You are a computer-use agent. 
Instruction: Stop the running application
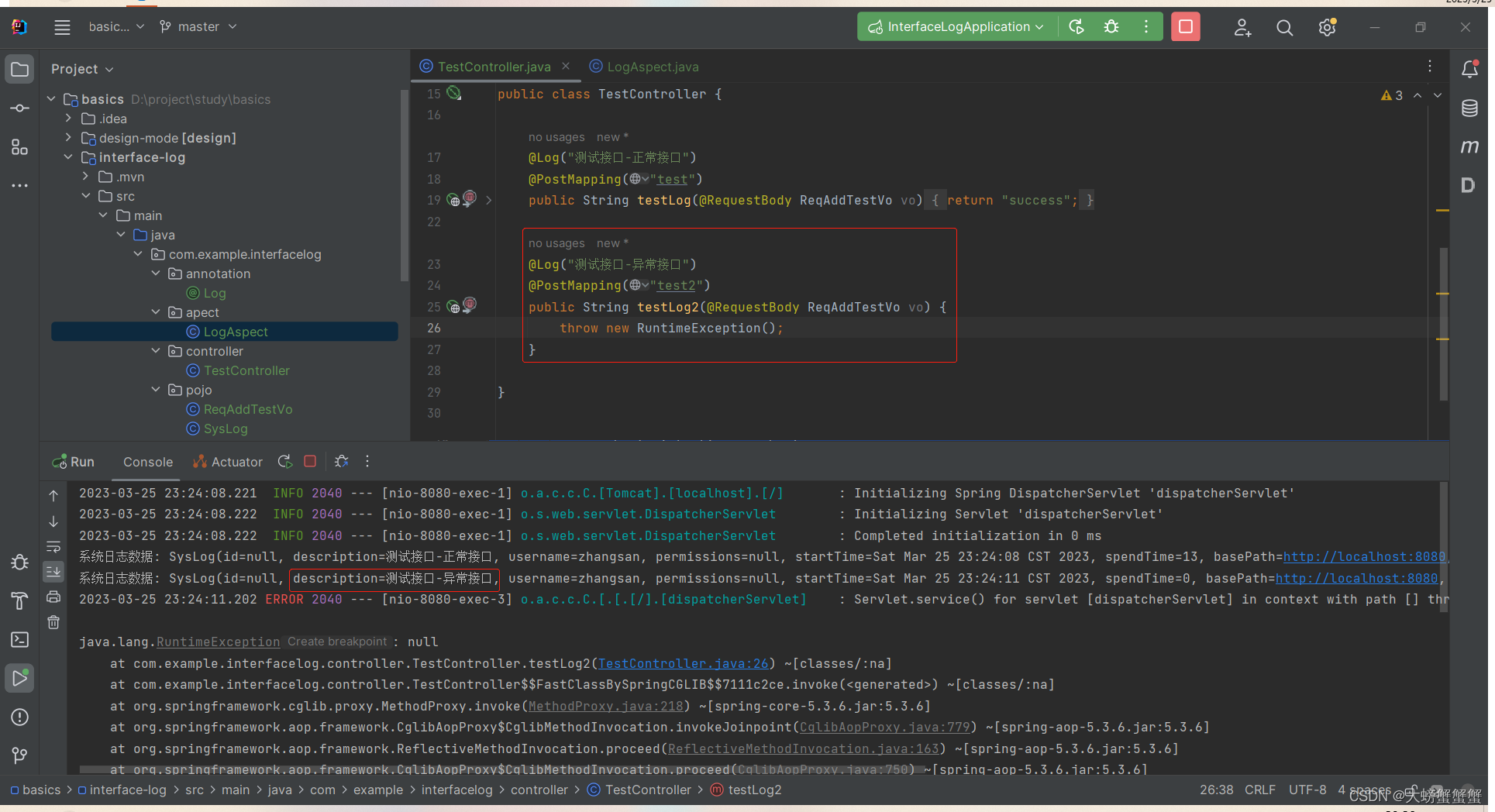tap(1186, 27)
